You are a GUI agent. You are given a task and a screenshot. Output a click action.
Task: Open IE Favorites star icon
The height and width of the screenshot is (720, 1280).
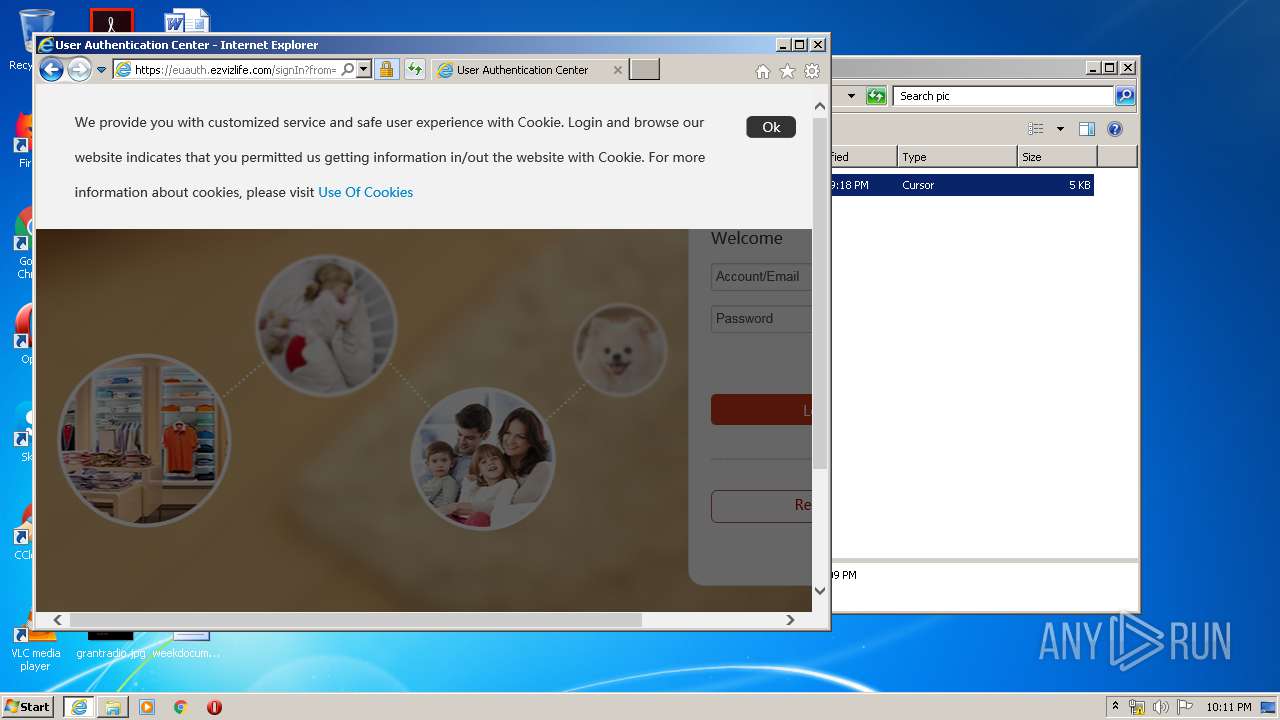click(x=787, y=71)
